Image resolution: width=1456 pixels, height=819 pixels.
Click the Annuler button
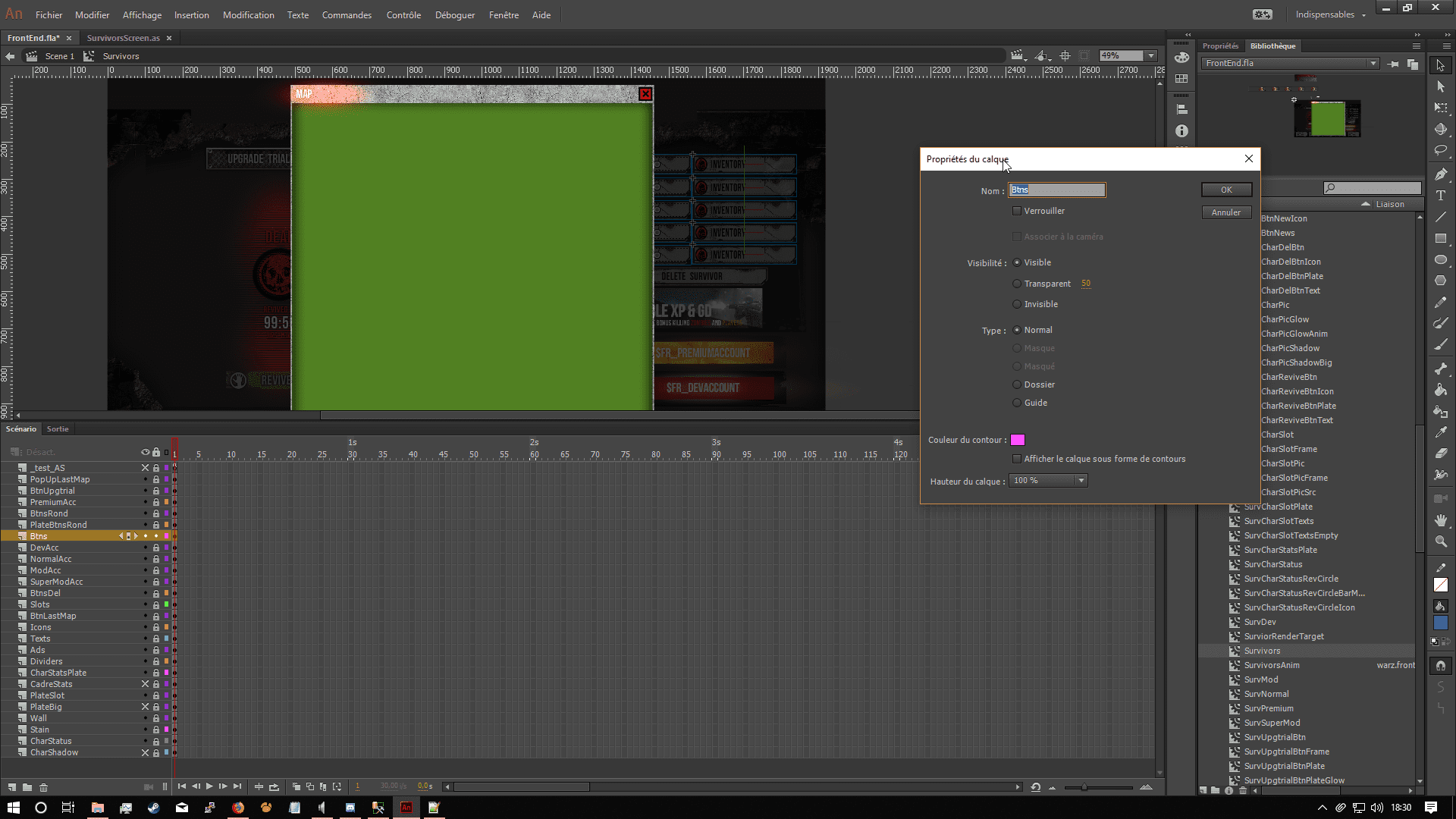click(x=1226, y=212)
